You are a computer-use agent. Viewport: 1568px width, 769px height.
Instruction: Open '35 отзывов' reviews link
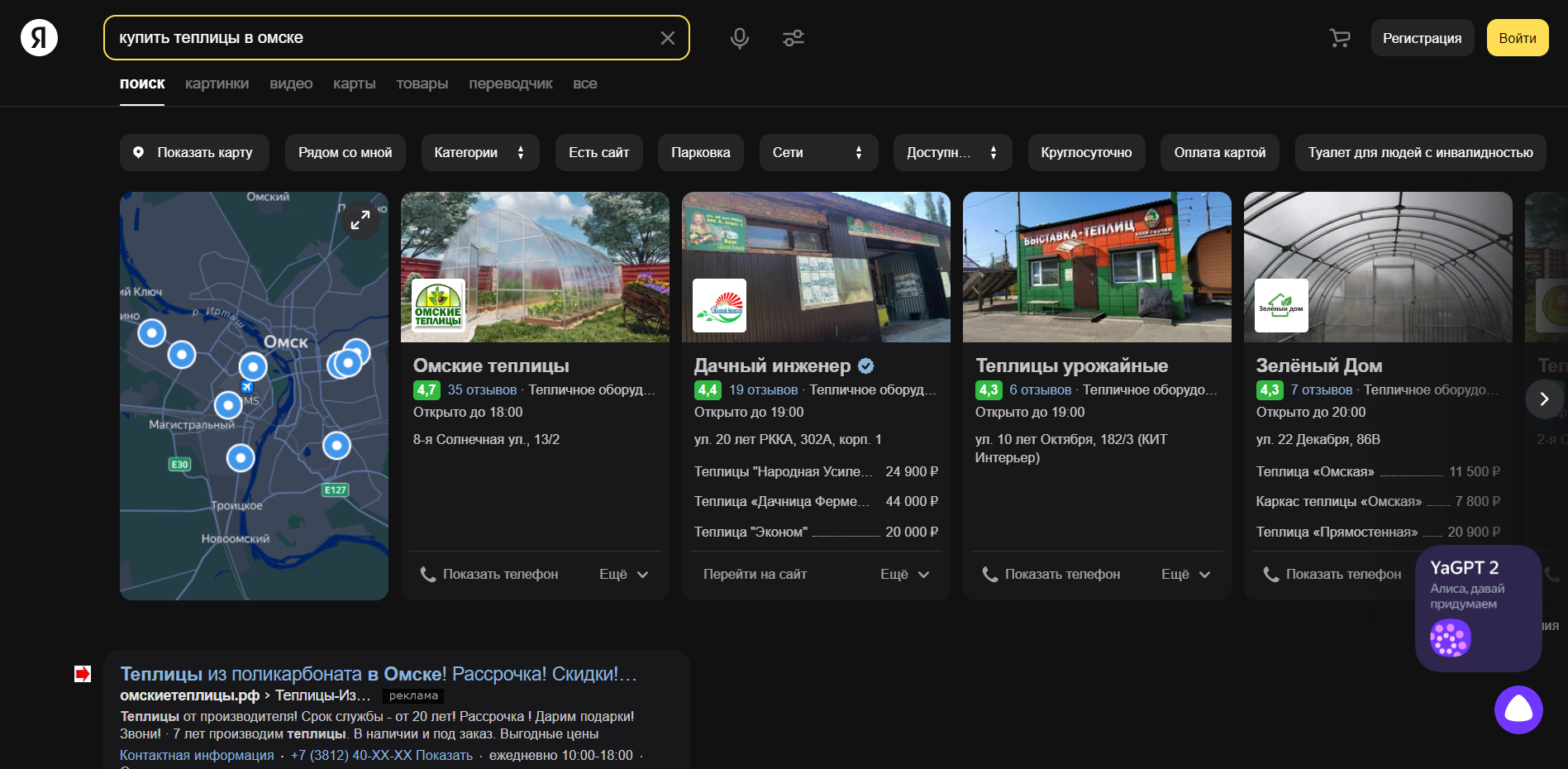(x=482, y=389)
